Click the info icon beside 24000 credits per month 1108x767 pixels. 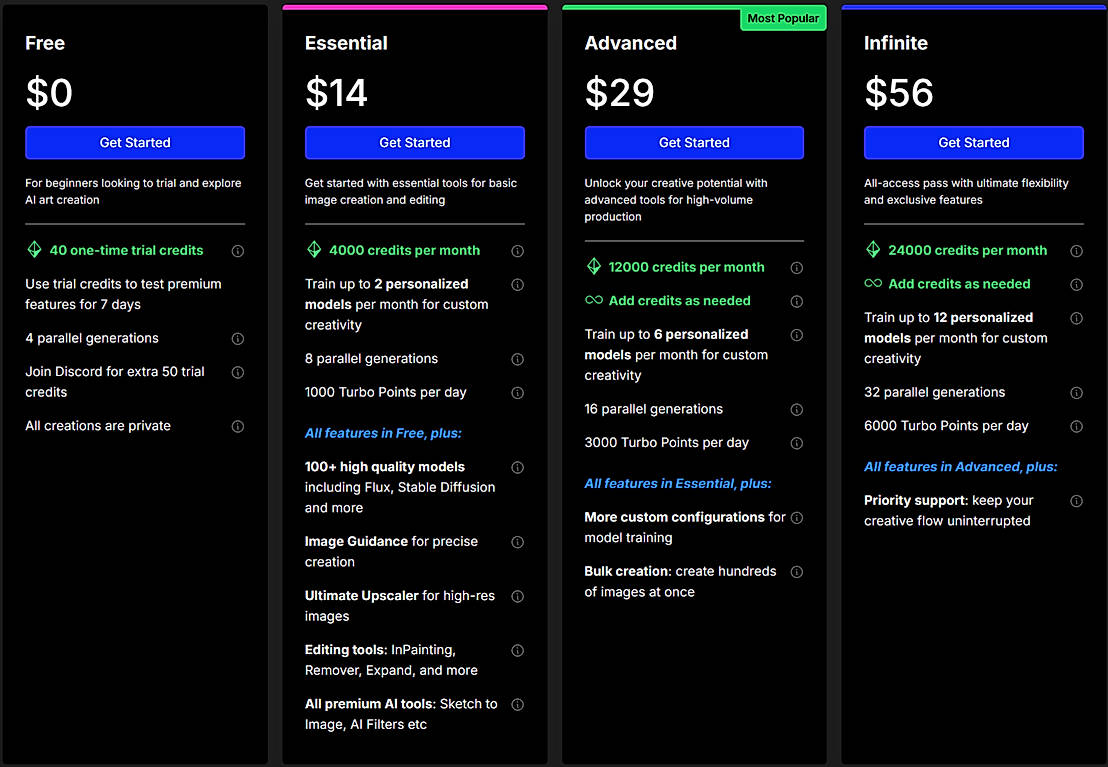[x=1076, y=250]
